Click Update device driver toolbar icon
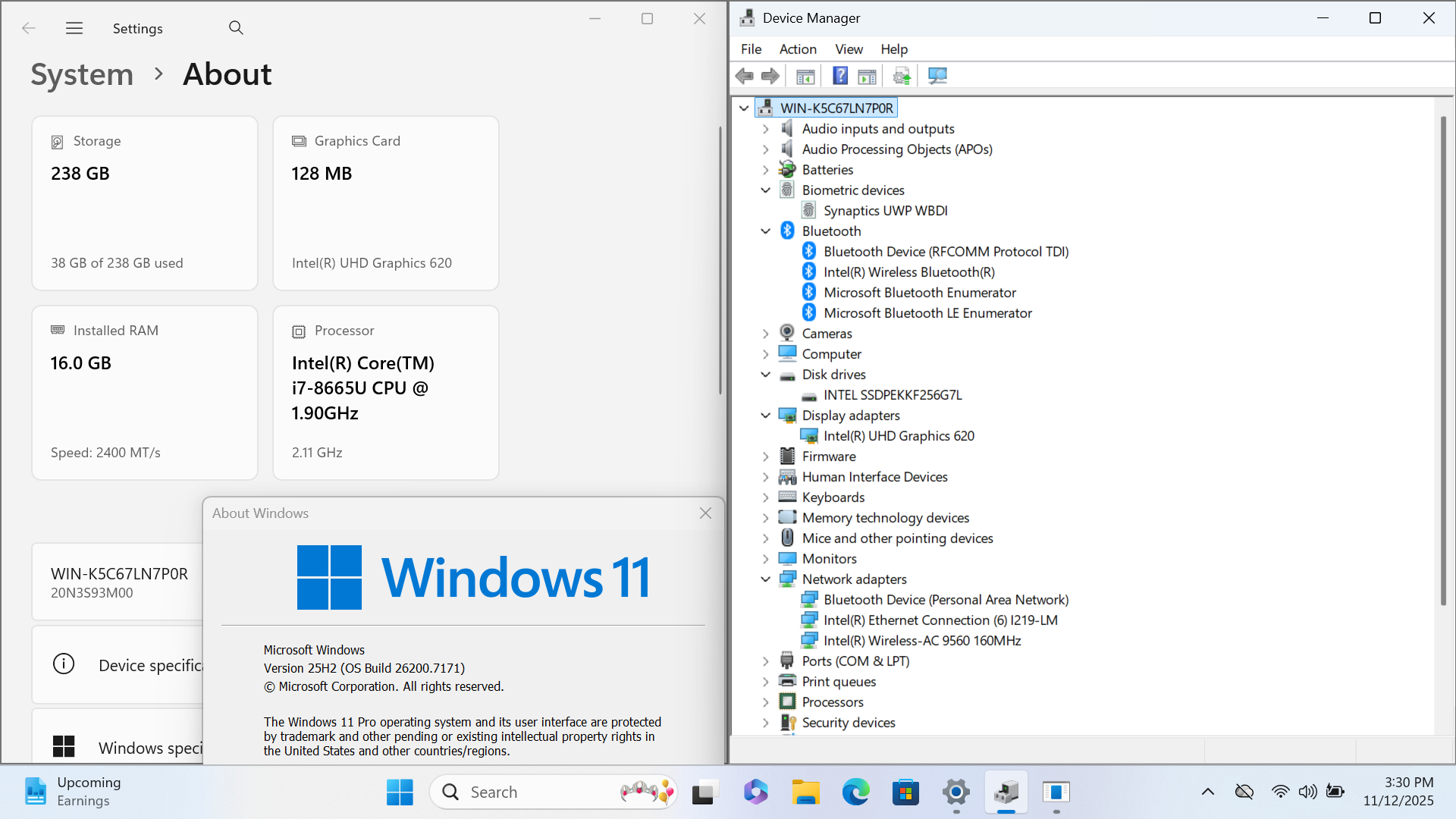1456x819 pixels. tap(902, 76)
